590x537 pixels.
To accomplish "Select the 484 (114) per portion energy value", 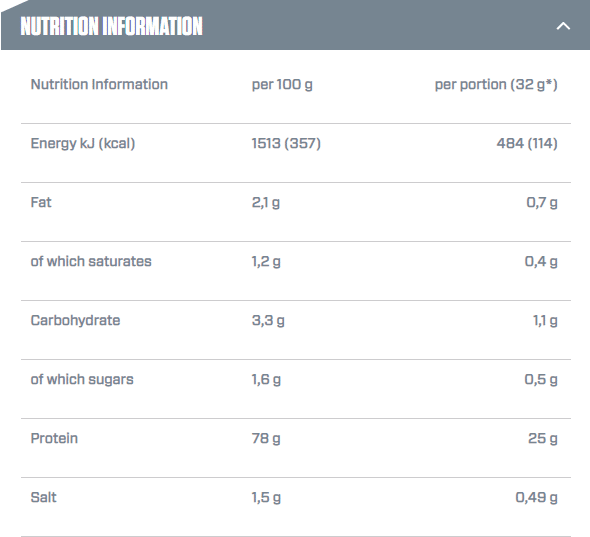I will click(527, 143).
